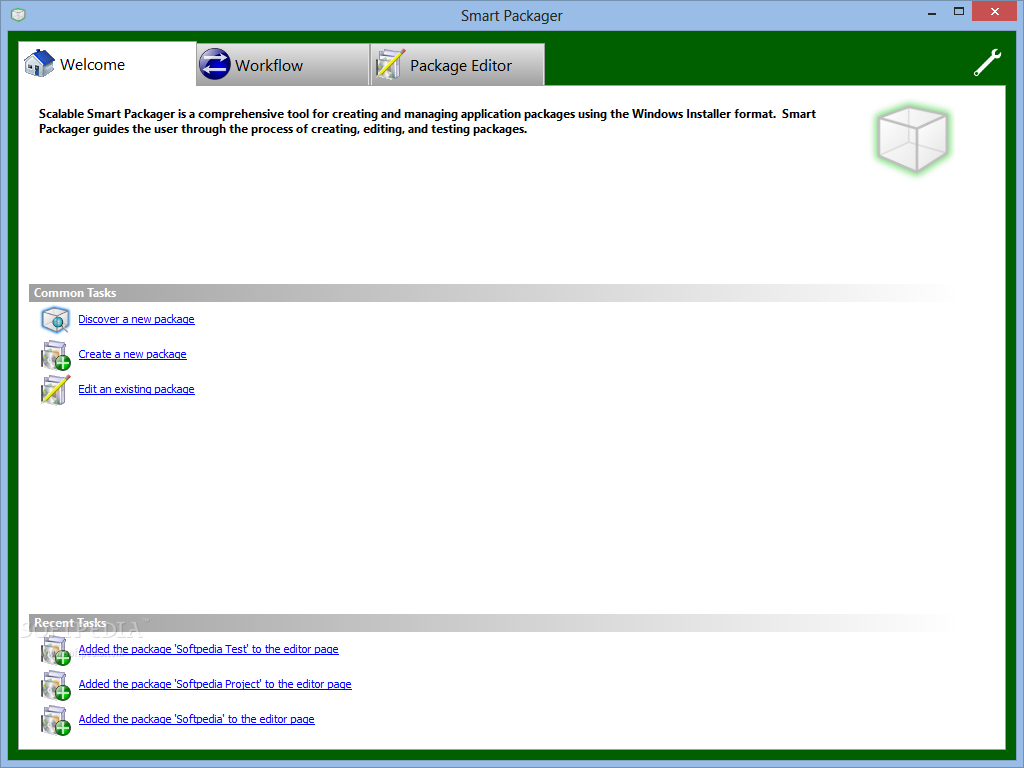Open recent task 'Softpedia Project' link
Image resolution: width=1024 pixels, height=768 pixels.
215,684
